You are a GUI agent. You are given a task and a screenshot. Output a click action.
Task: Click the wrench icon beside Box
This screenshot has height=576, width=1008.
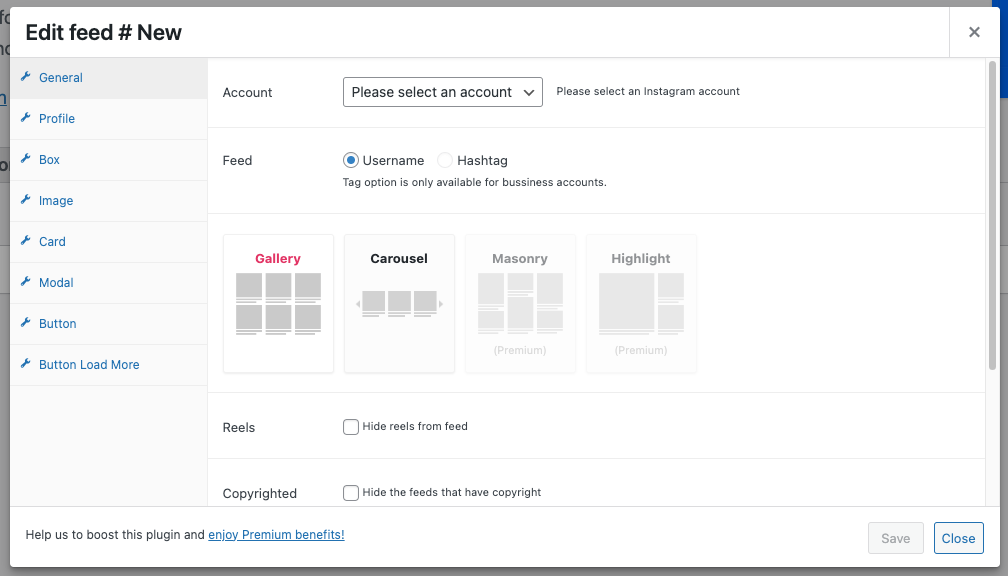(x=26, y=159)
